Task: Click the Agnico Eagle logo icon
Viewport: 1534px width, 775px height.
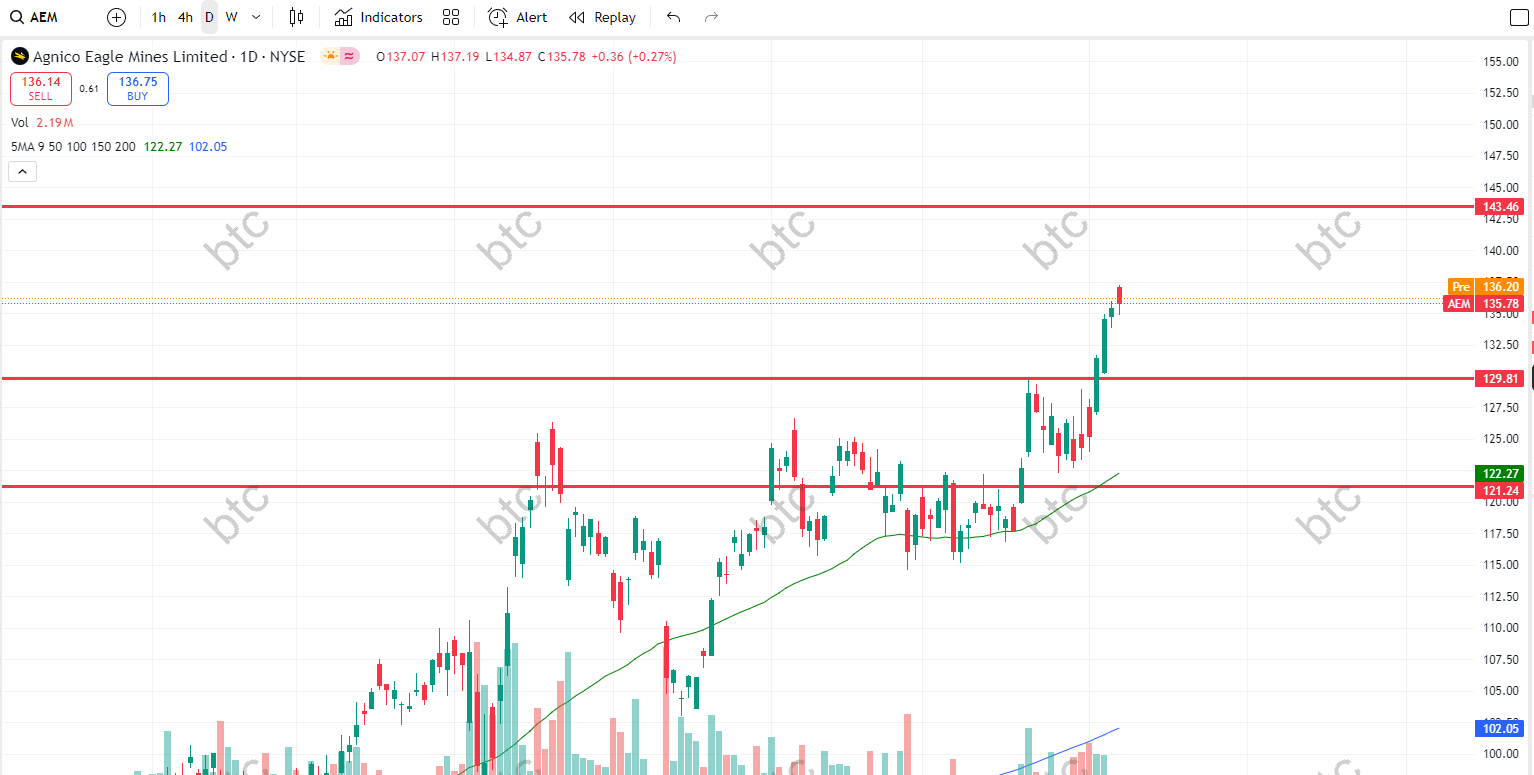Action: [19, 57]
